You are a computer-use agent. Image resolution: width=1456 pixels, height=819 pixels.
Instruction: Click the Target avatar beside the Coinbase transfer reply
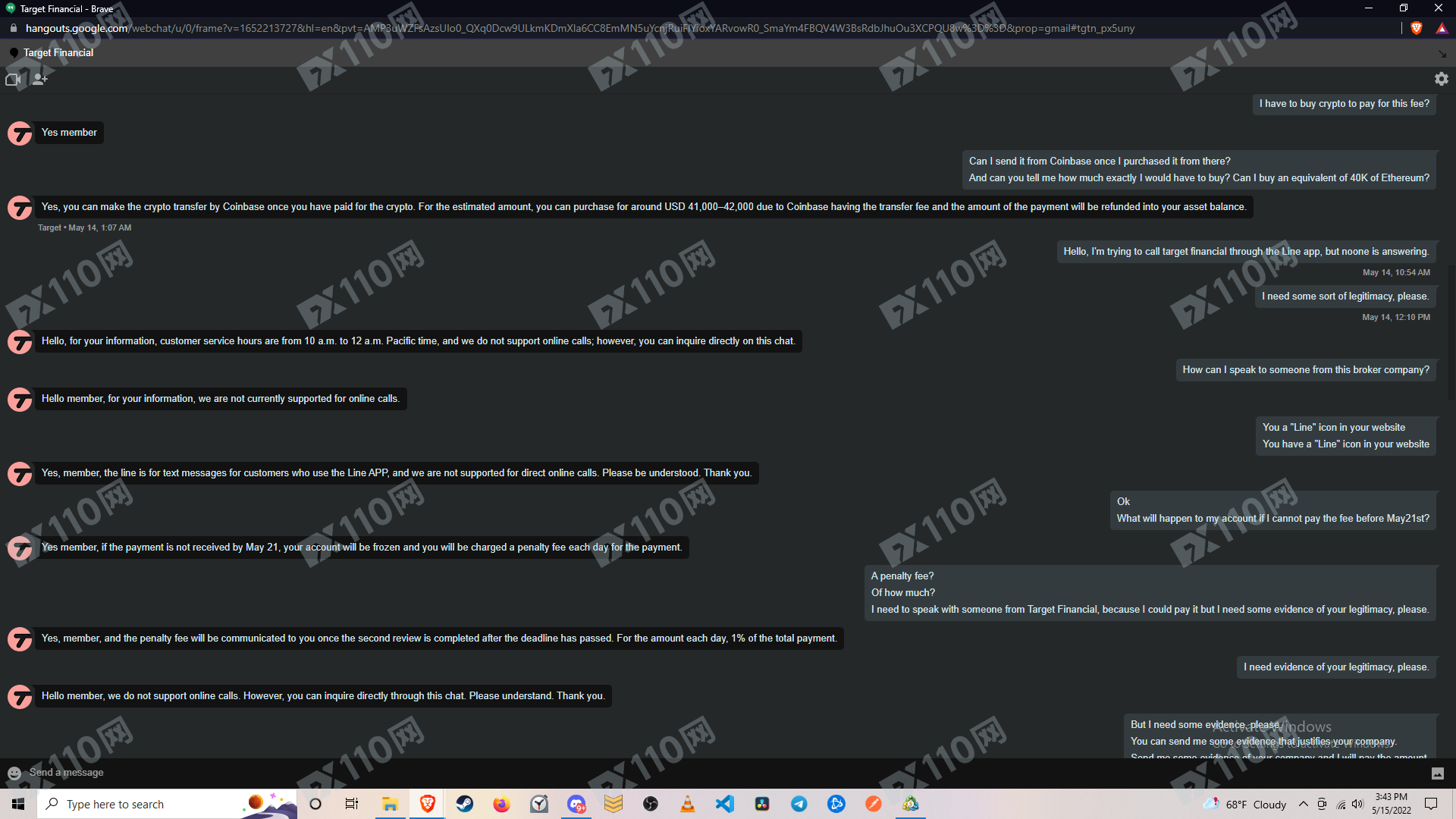[20, 209]
